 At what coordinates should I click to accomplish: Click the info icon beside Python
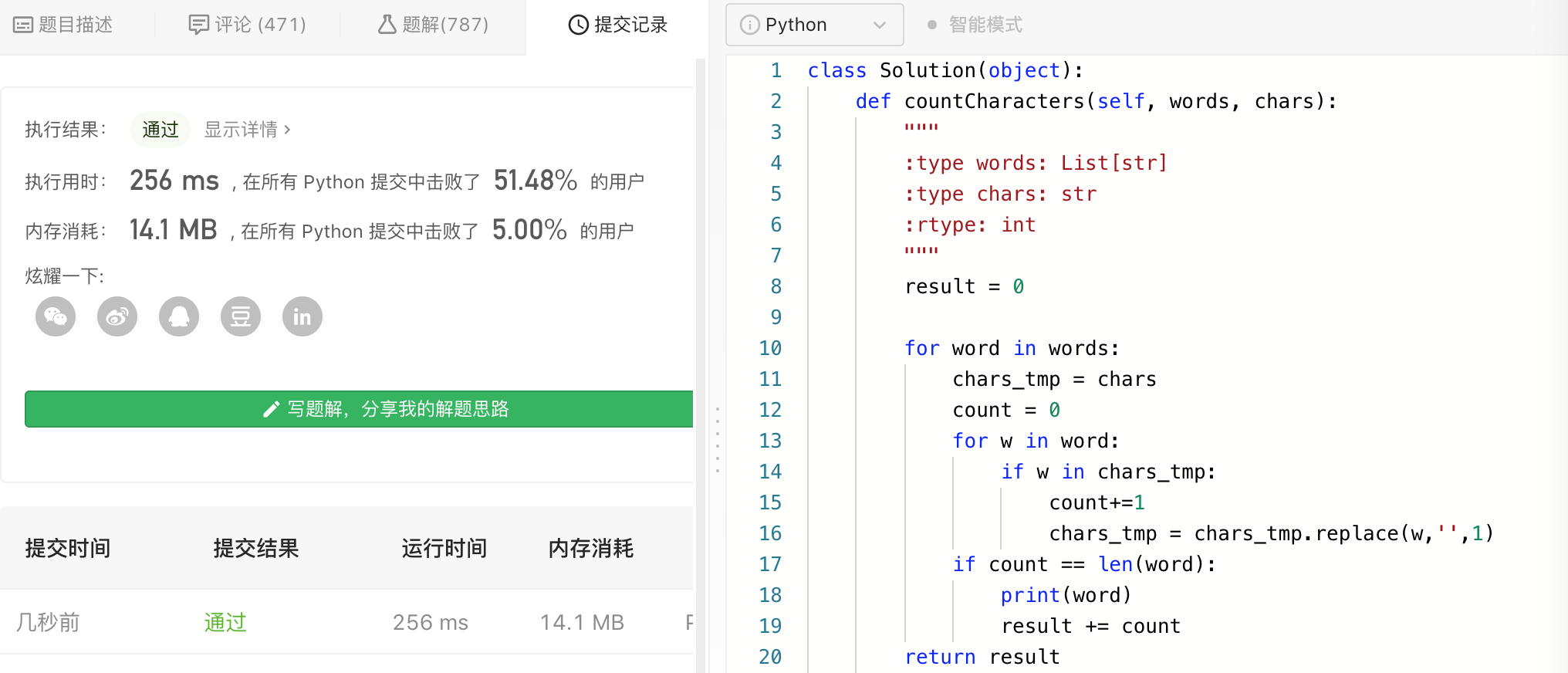pyautogui.click(x=749, y=25)
